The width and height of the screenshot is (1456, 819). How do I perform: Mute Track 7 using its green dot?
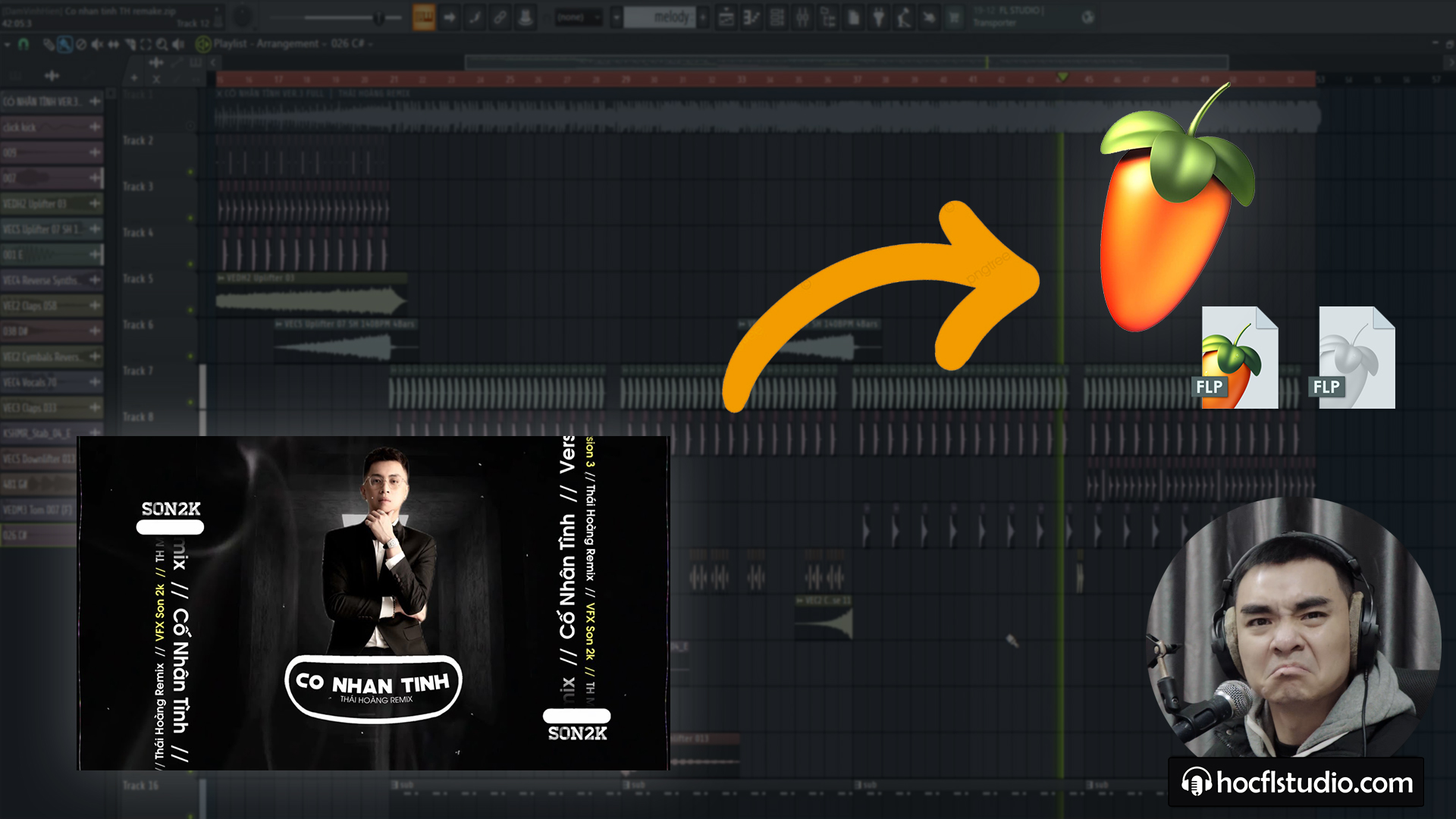[x=190, y=402]
